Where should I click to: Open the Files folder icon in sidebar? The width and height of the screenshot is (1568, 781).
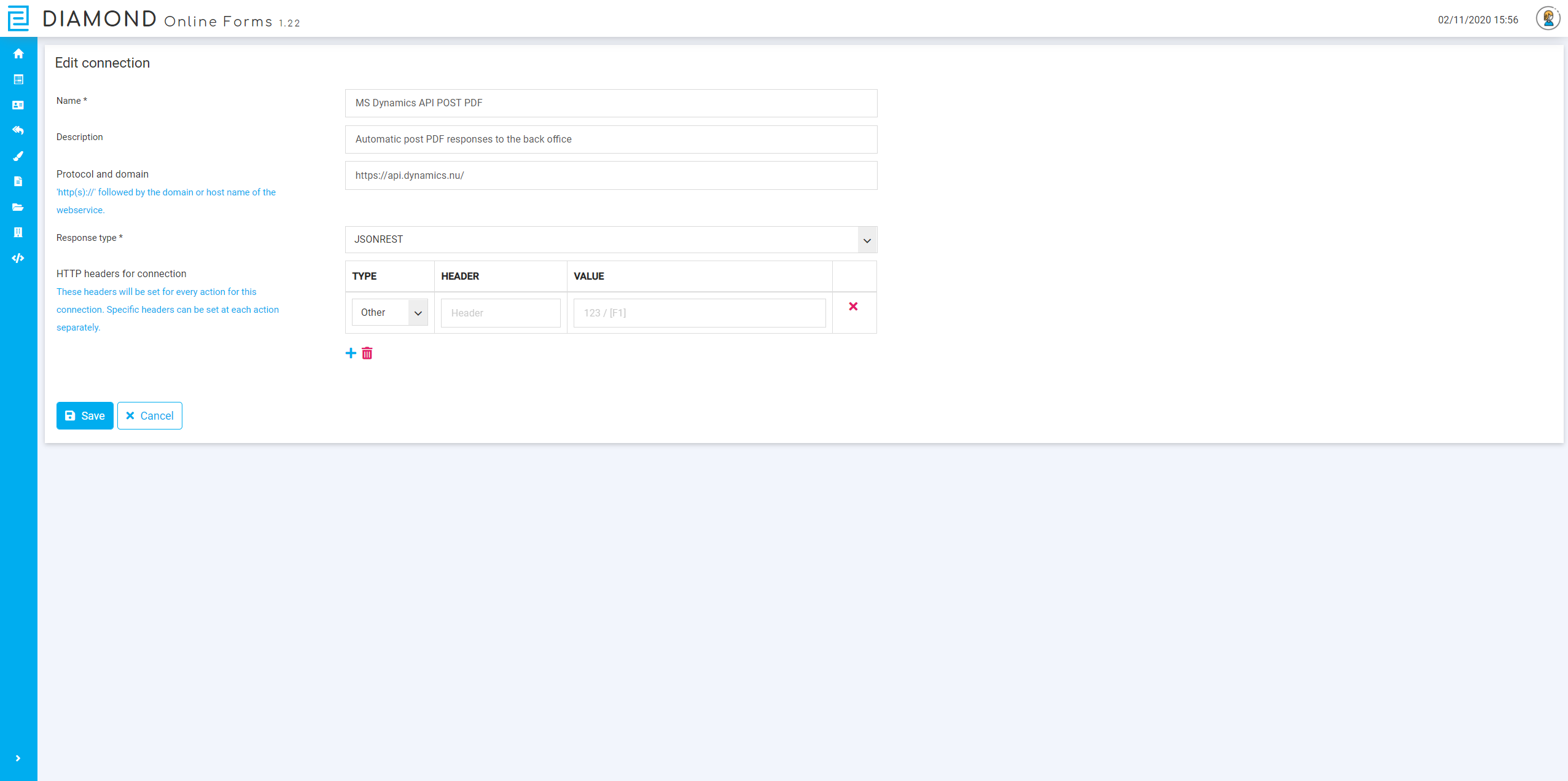[x=18, y=207]
